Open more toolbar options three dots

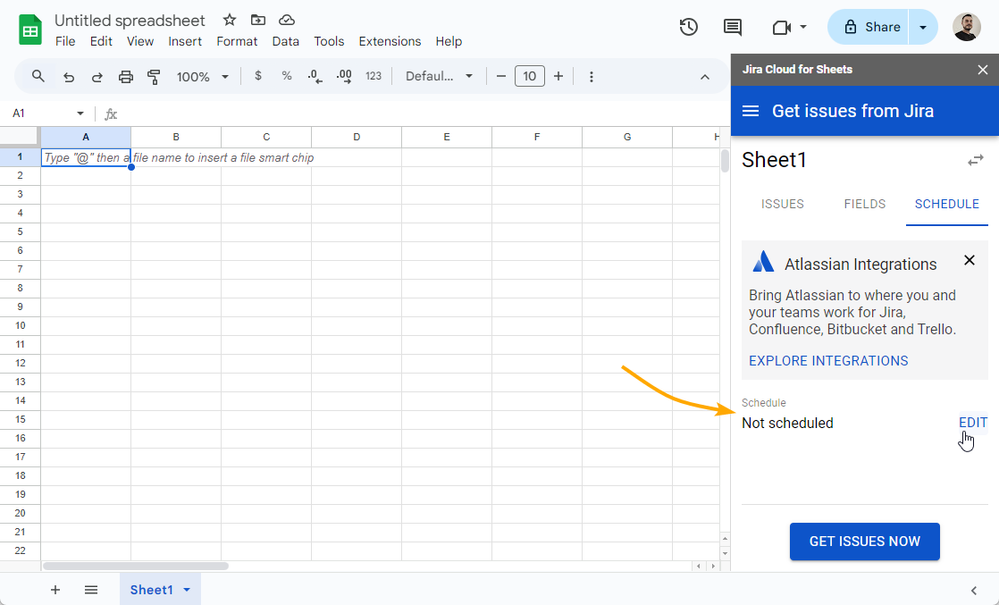(x=591, y=76)
